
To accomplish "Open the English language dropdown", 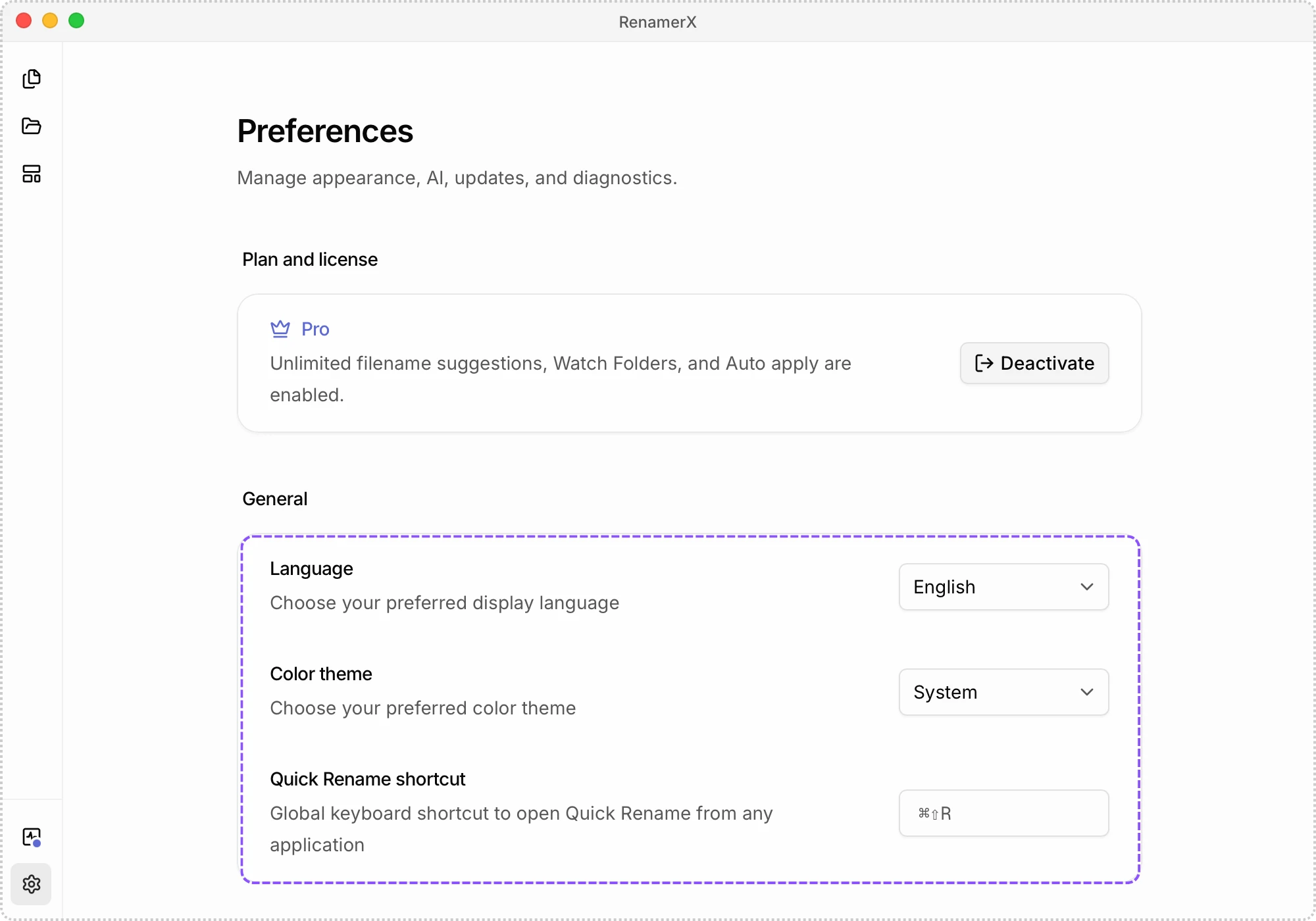I will [1004, 587].
